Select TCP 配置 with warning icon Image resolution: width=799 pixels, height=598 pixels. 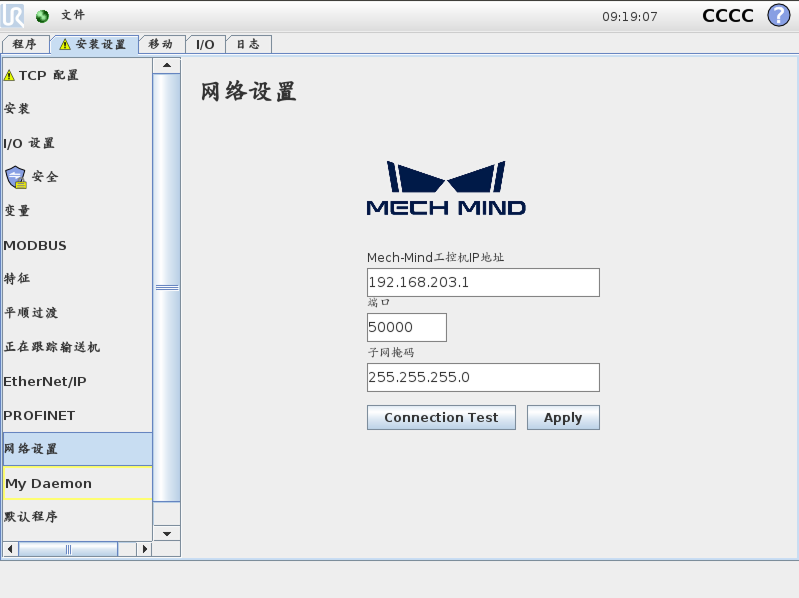pyautogui.click(x=42, y=75)
